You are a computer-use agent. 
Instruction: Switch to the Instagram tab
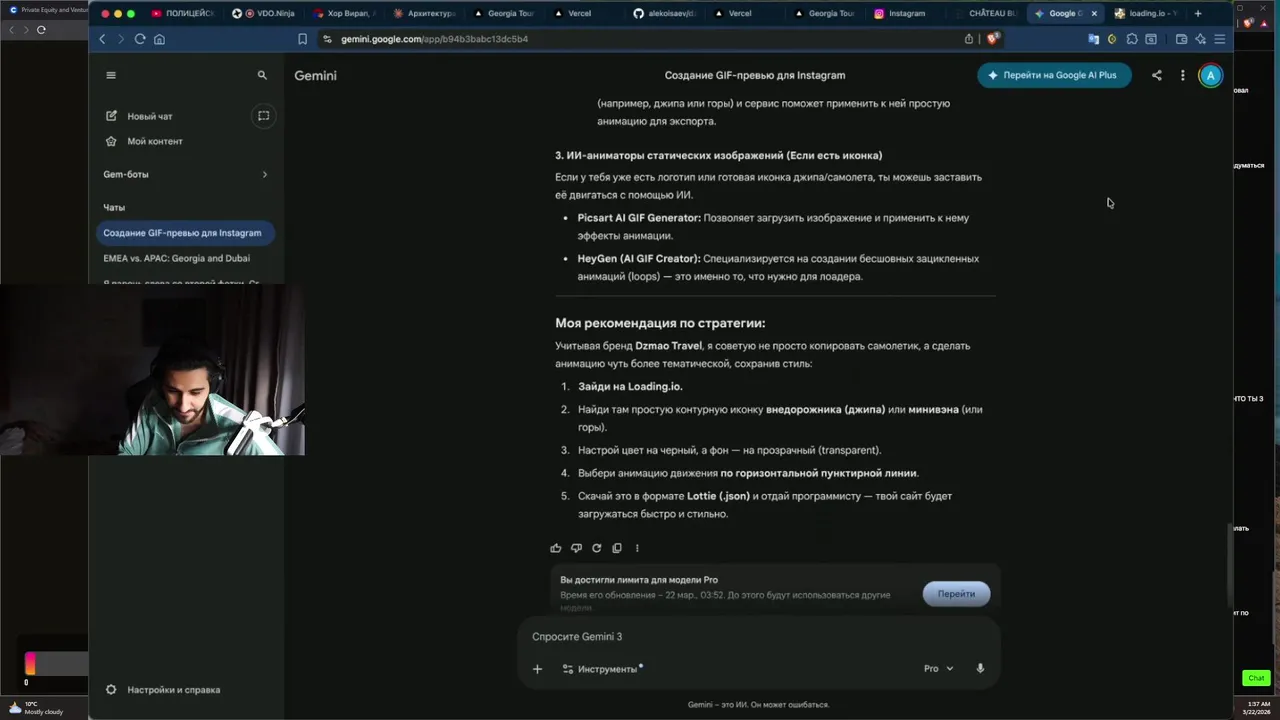[906, 14]
